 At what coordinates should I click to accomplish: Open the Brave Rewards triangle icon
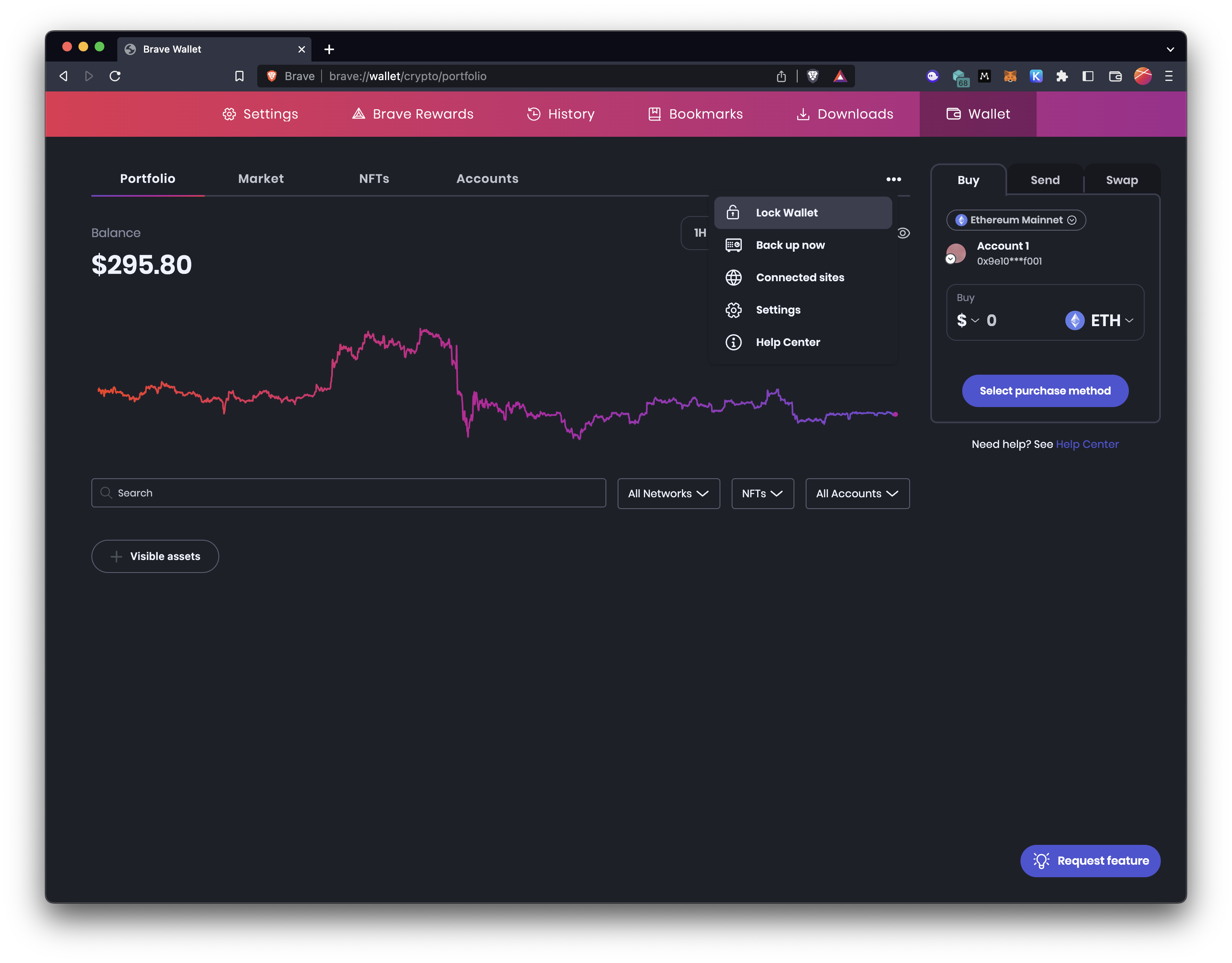pos(840,76)
